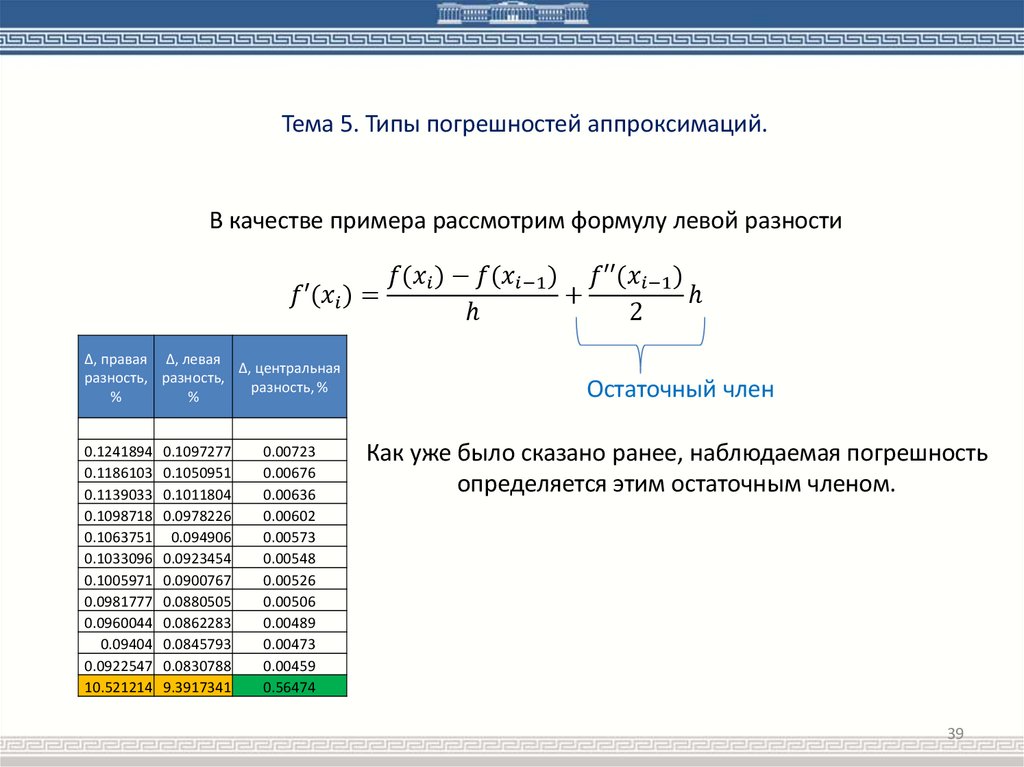
Task: Click table cell 0.1050951
Action: tap(193, 472)
